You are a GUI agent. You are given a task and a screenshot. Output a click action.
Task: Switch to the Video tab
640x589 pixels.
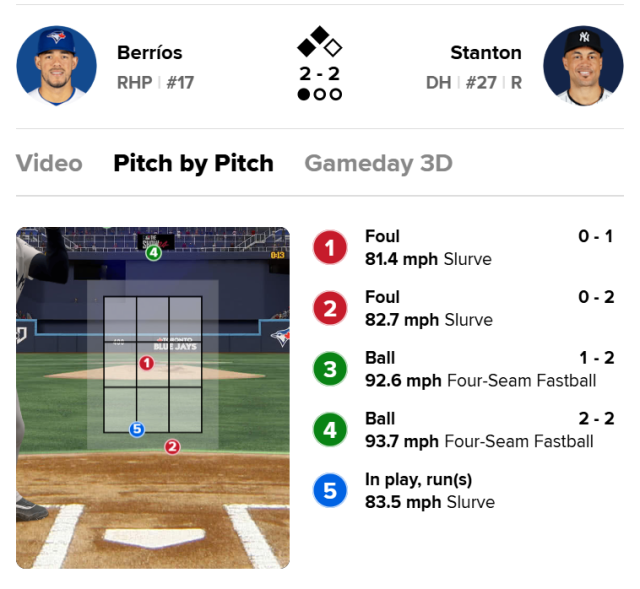[49, 163]
